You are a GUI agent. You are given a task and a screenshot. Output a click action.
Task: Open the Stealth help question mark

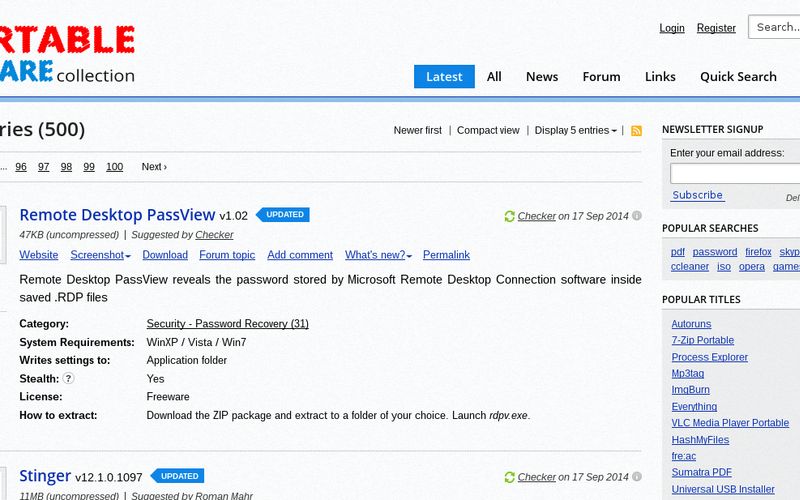[x=68, y=378]
